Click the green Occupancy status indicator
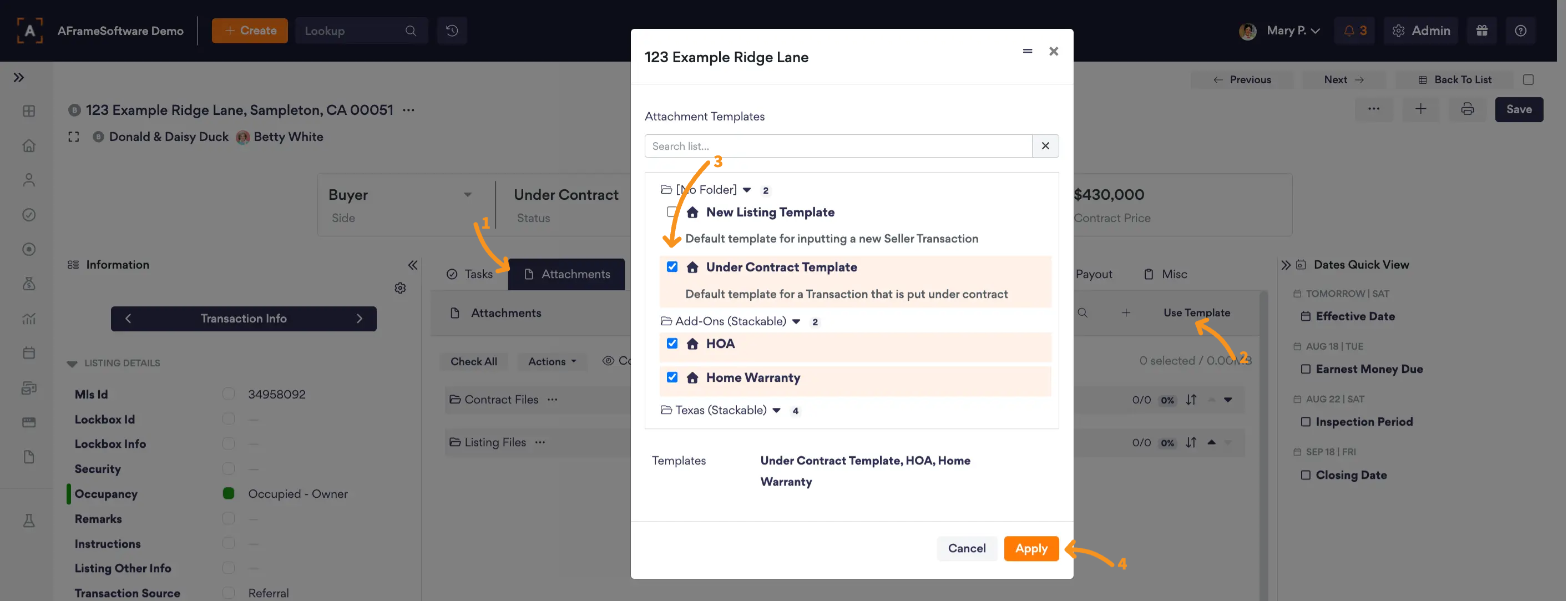This screenshot has height=601, width=1568. [x=228, y=494]
